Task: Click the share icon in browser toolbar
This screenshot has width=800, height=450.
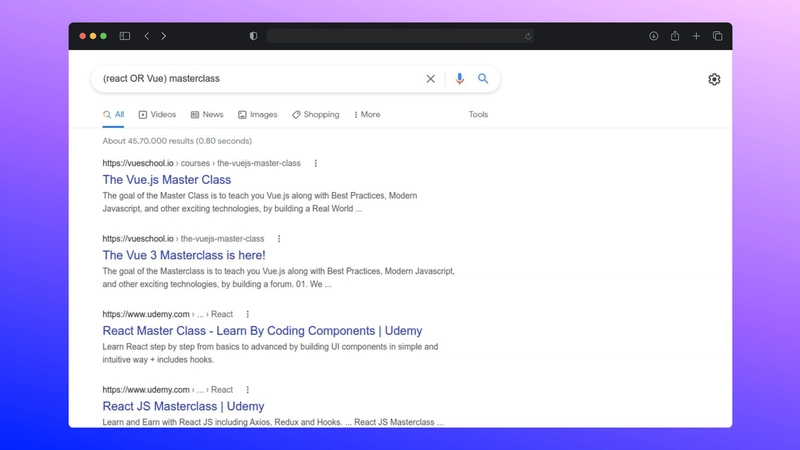Action: (x=675, y=36)
